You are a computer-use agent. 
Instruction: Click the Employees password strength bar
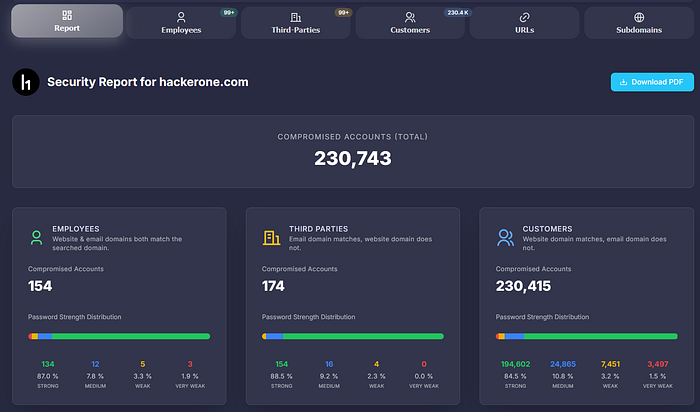click(x=119, y=336)
